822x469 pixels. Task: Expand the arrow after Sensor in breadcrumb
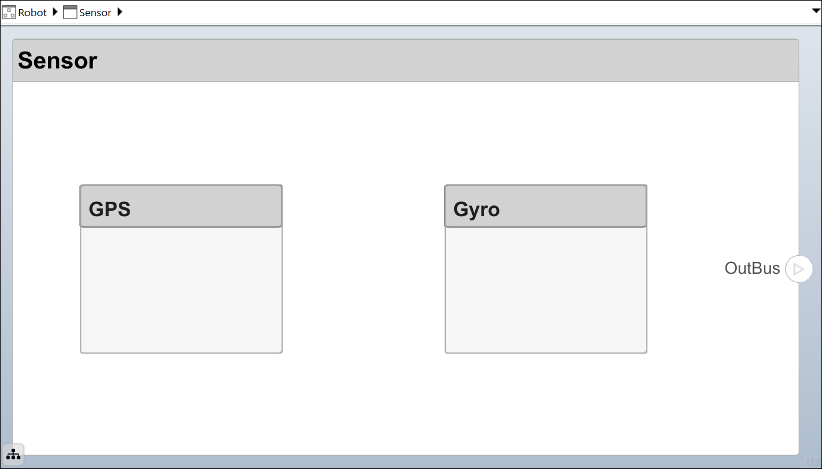pos(121,12)
